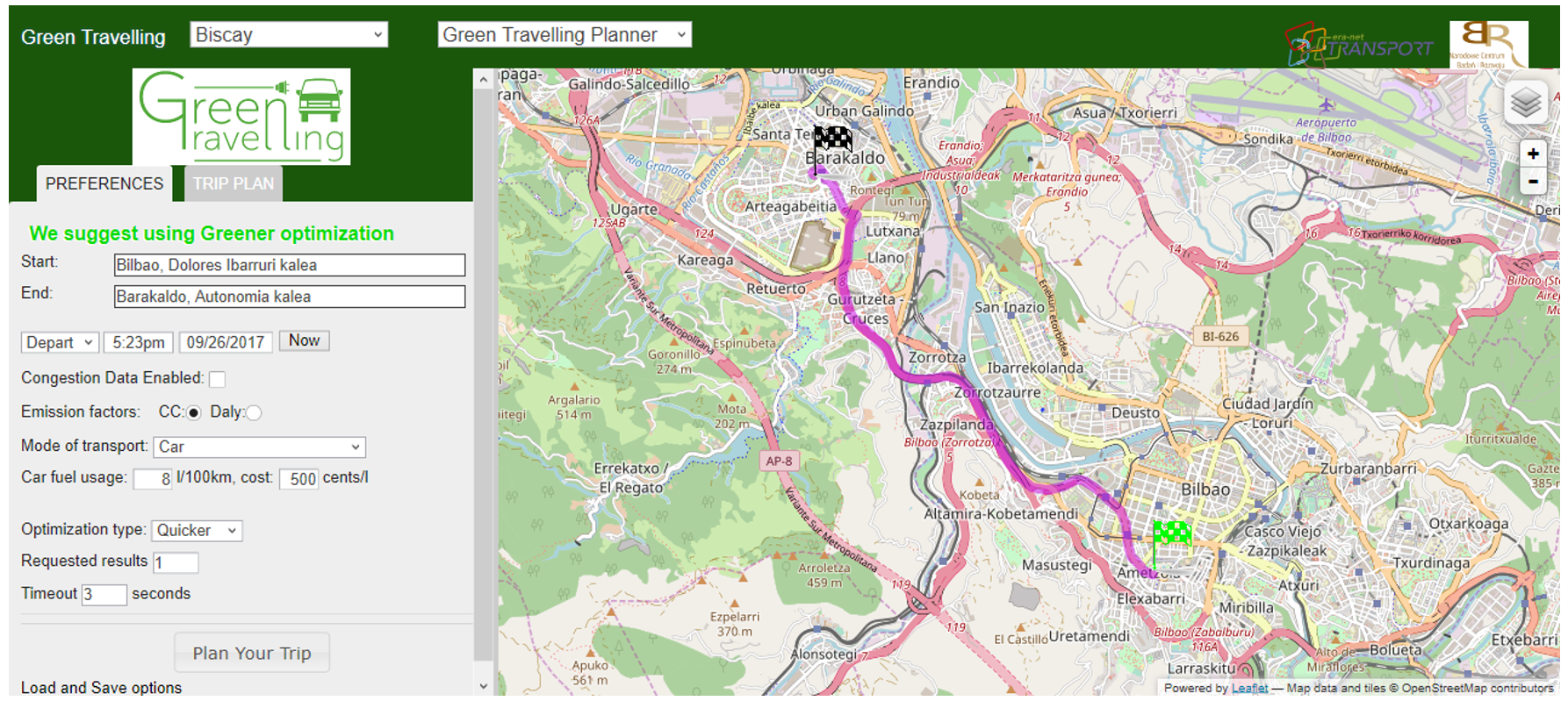Click the 'Green Travelling' header title
This screenshot has width=1568, height=701.
coord(93,37)
